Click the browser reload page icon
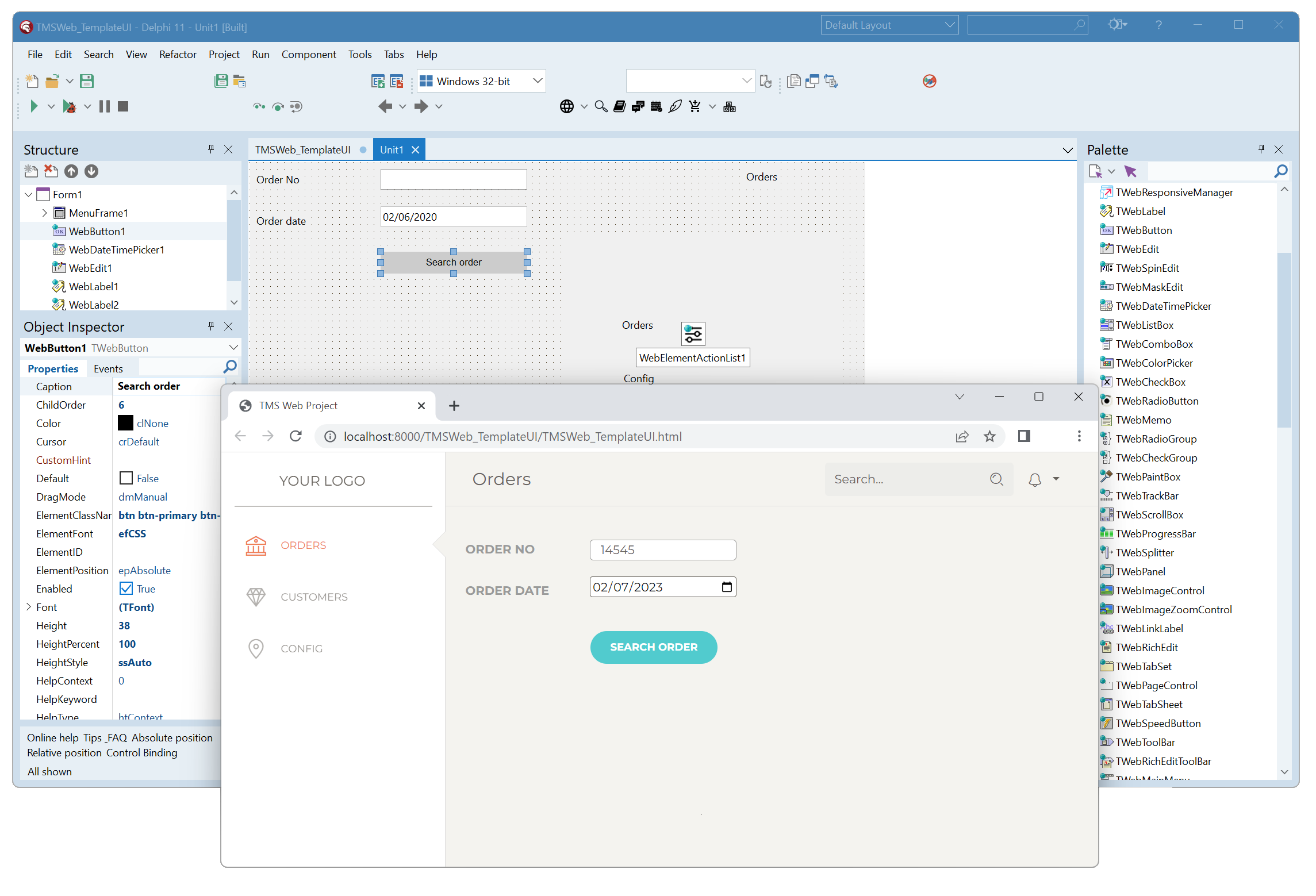The width and height of the screenshot is (1316, 896). (296, 436)
